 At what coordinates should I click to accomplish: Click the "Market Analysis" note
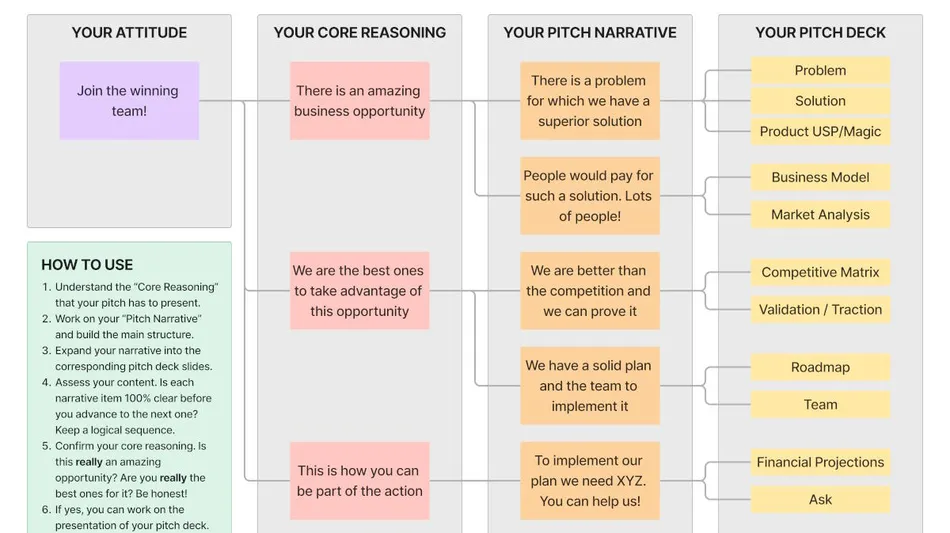tap(820, 215)
